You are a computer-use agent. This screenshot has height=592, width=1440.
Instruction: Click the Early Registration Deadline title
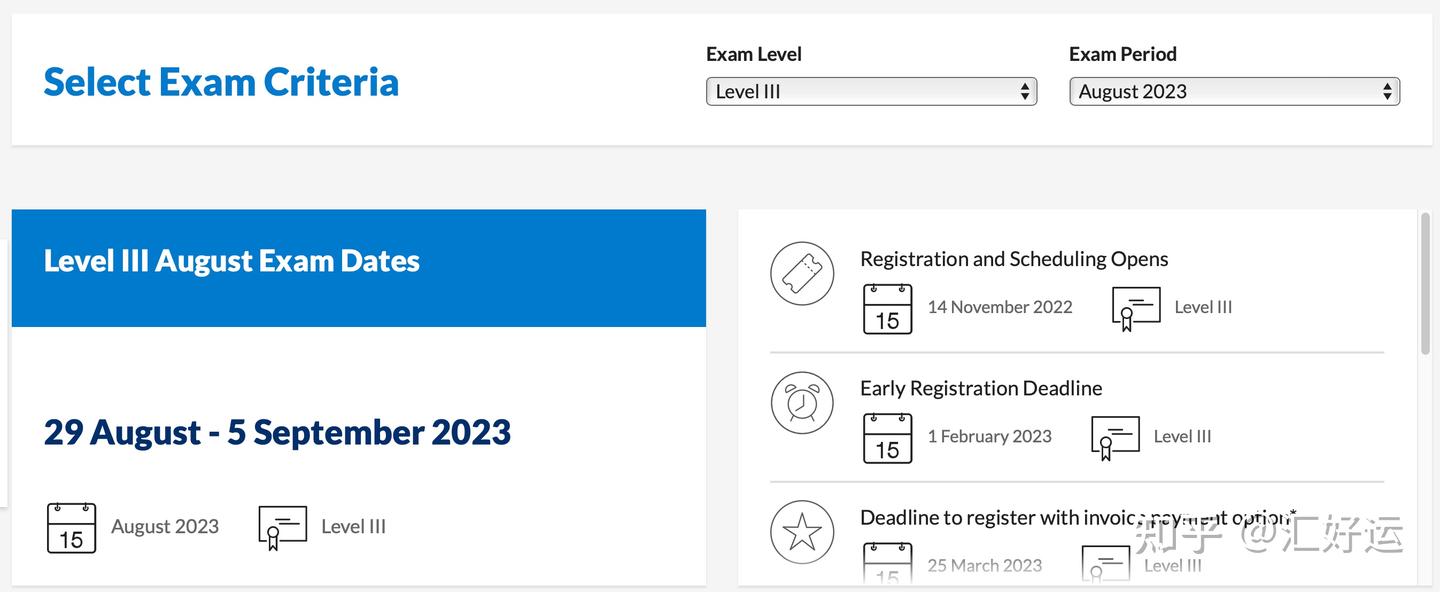click(981, 388)
